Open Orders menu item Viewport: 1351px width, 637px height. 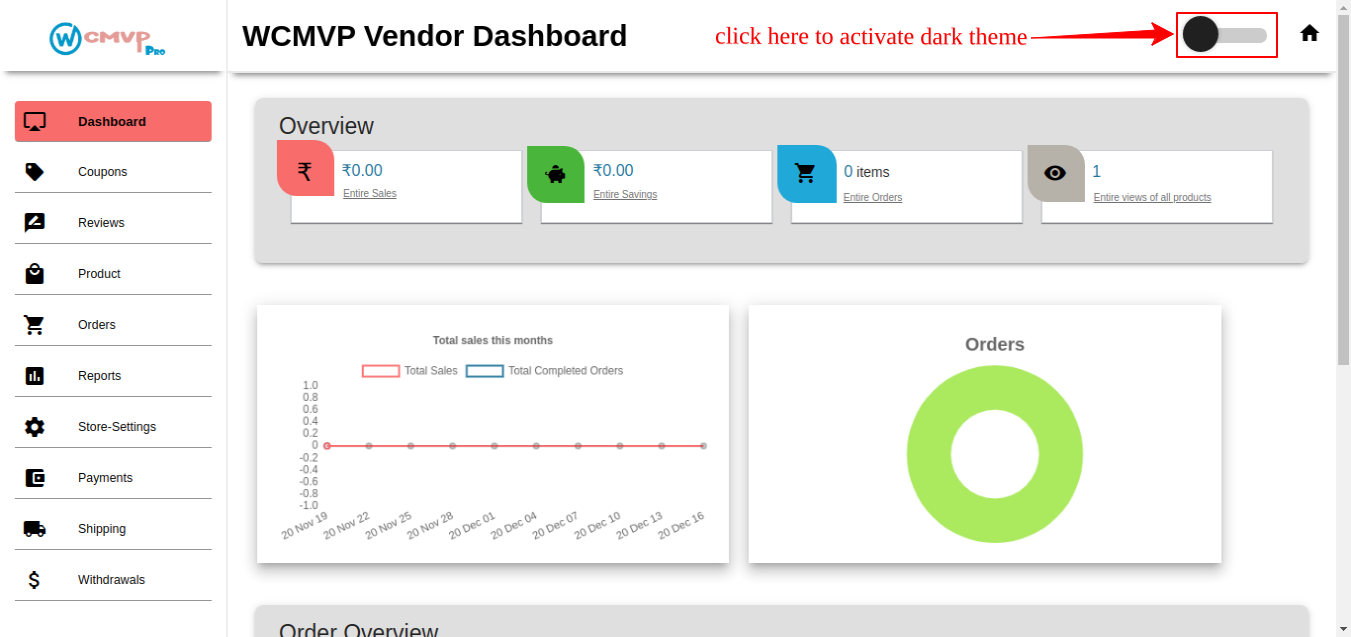tap(113, 325)
